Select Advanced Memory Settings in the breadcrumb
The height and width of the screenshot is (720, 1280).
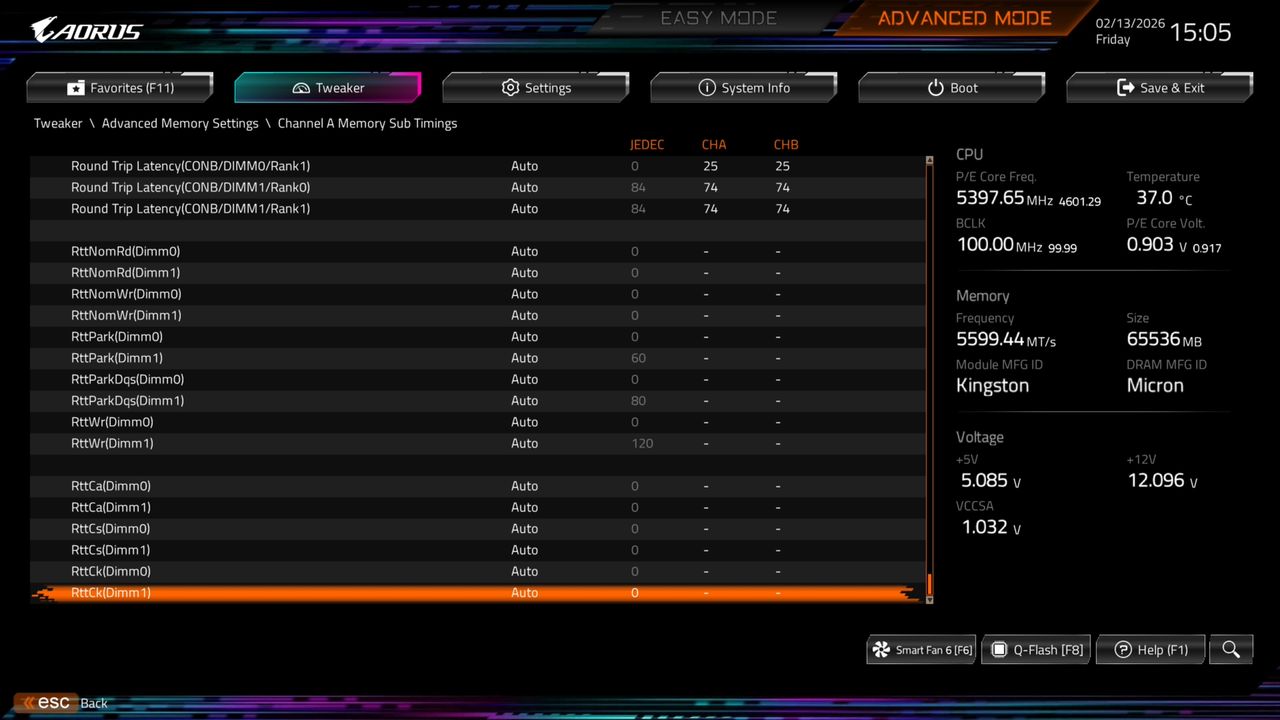click(x=180, y=123)
